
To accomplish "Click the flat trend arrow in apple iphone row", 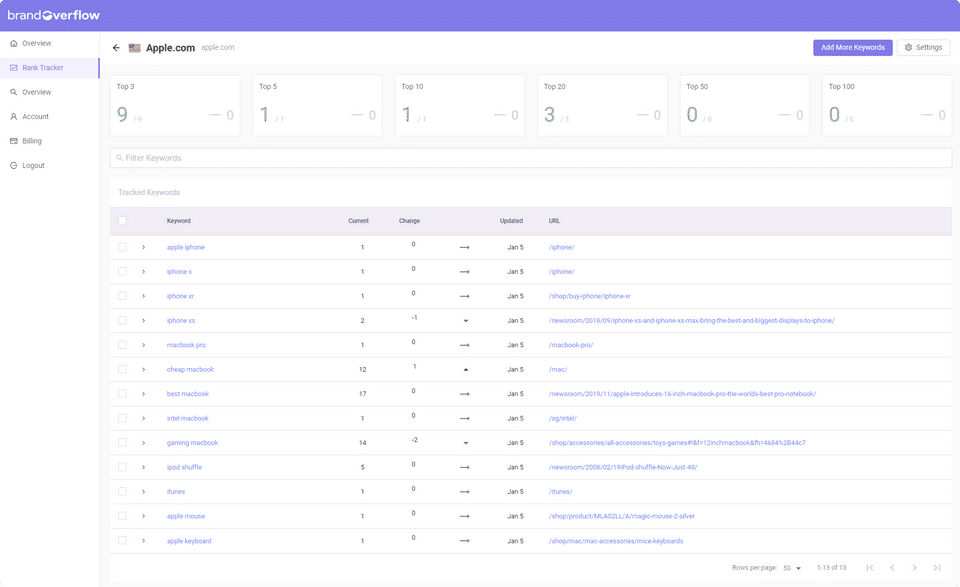I will point(465,247).
